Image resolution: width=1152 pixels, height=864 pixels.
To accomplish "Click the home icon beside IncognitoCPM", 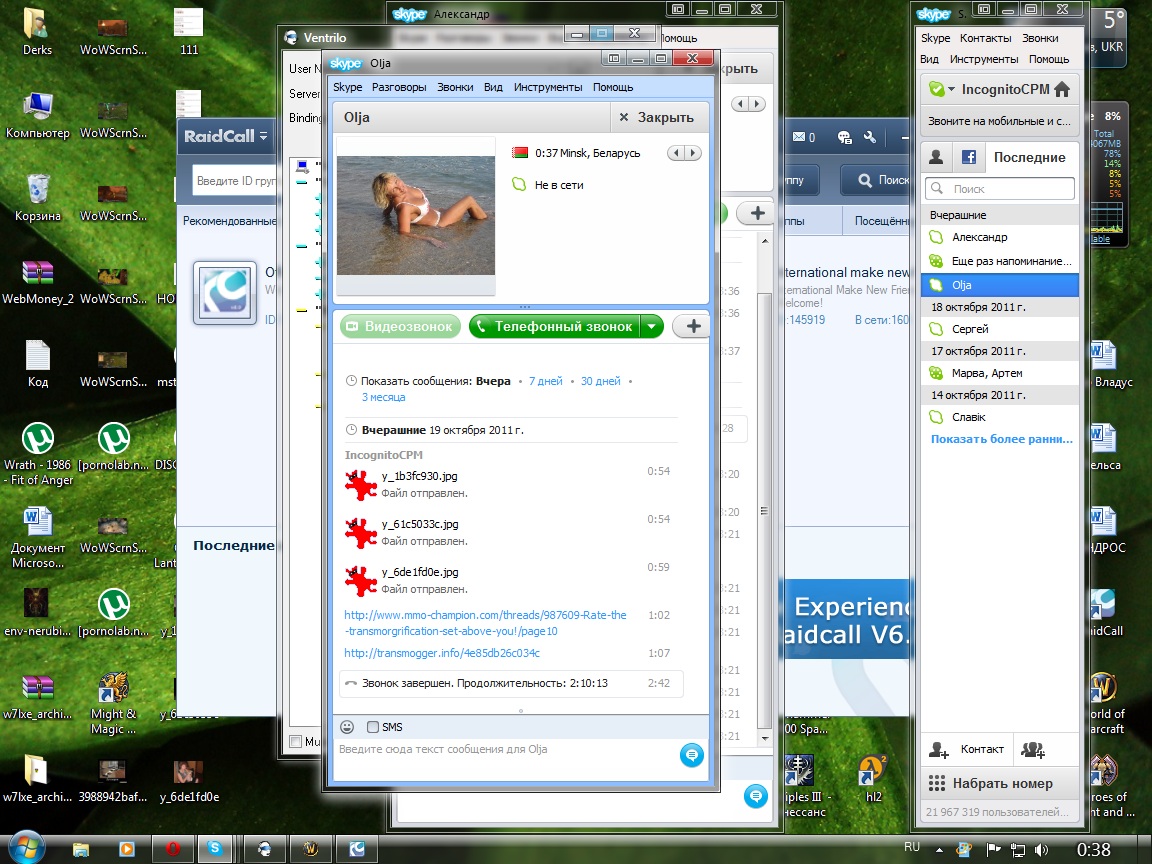I will (1062, 89).
